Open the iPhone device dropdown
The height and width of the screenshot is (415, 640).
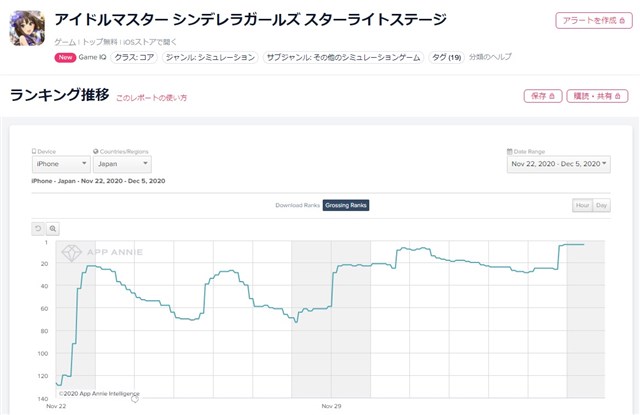pyautogui.click(x=61, y=164)
